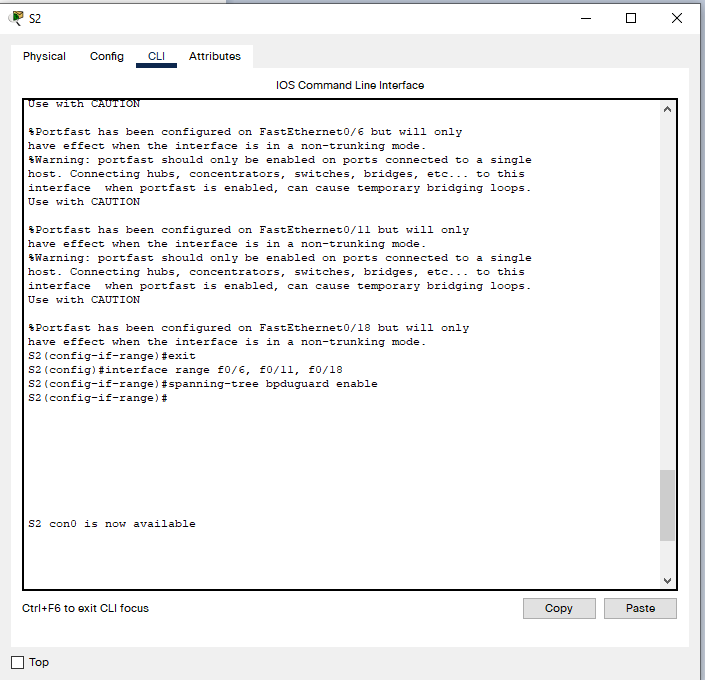705x680 pixels.
Task: Click the Copy button
Action: tap(559, 608)
